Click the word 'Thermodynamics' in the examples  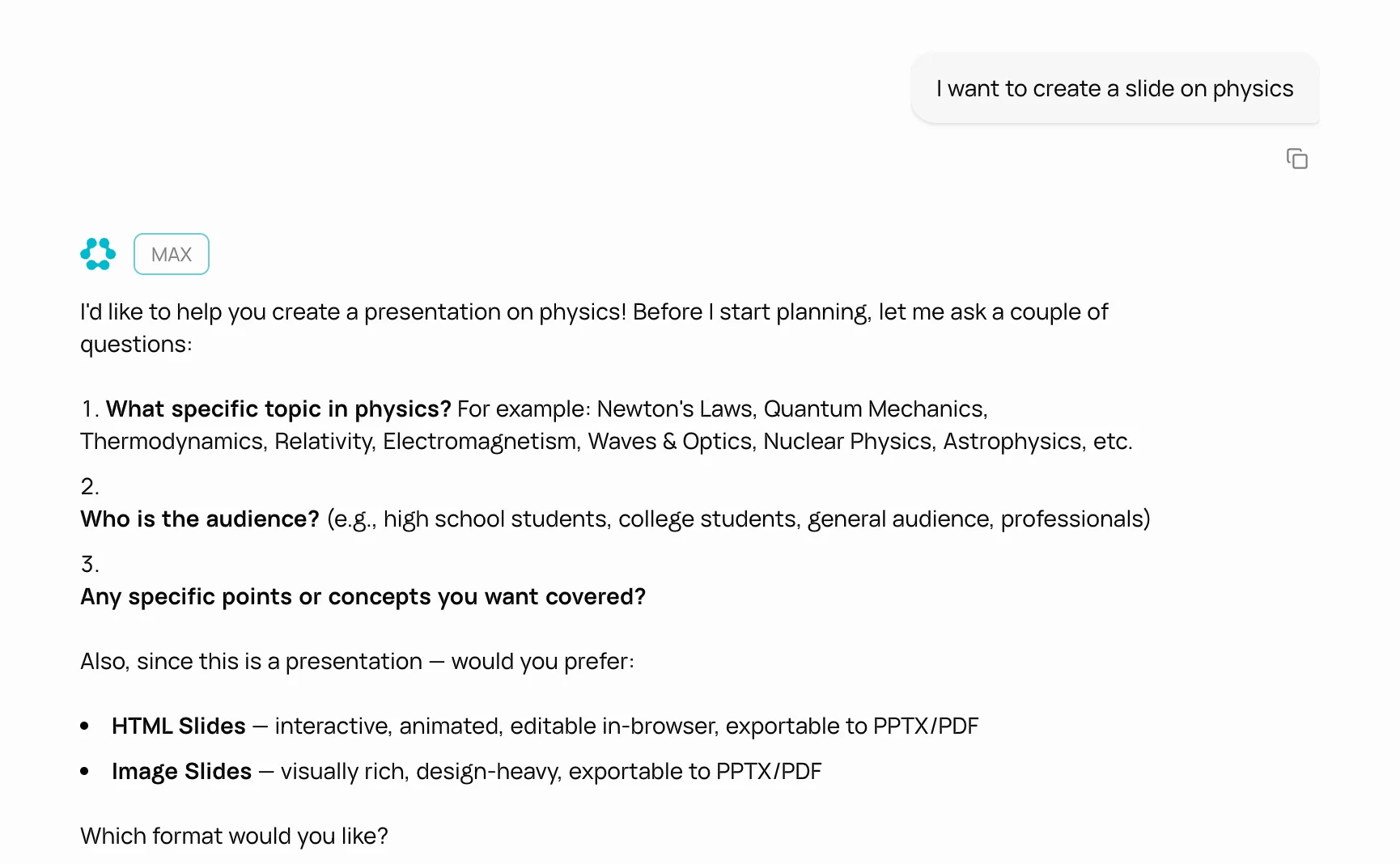172,441
